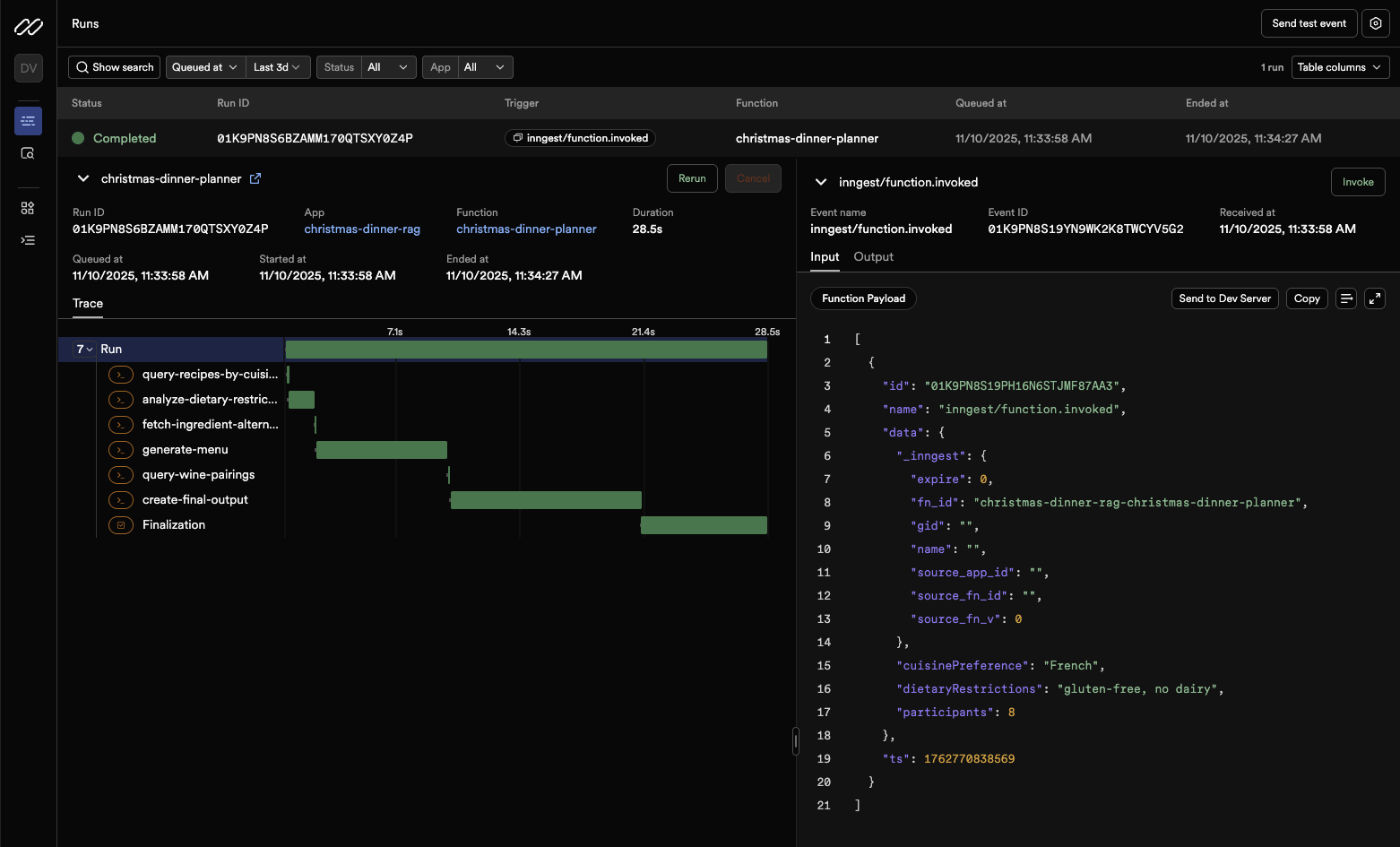Open christmas-dinner-planner external link icon

tap(255, 178)
